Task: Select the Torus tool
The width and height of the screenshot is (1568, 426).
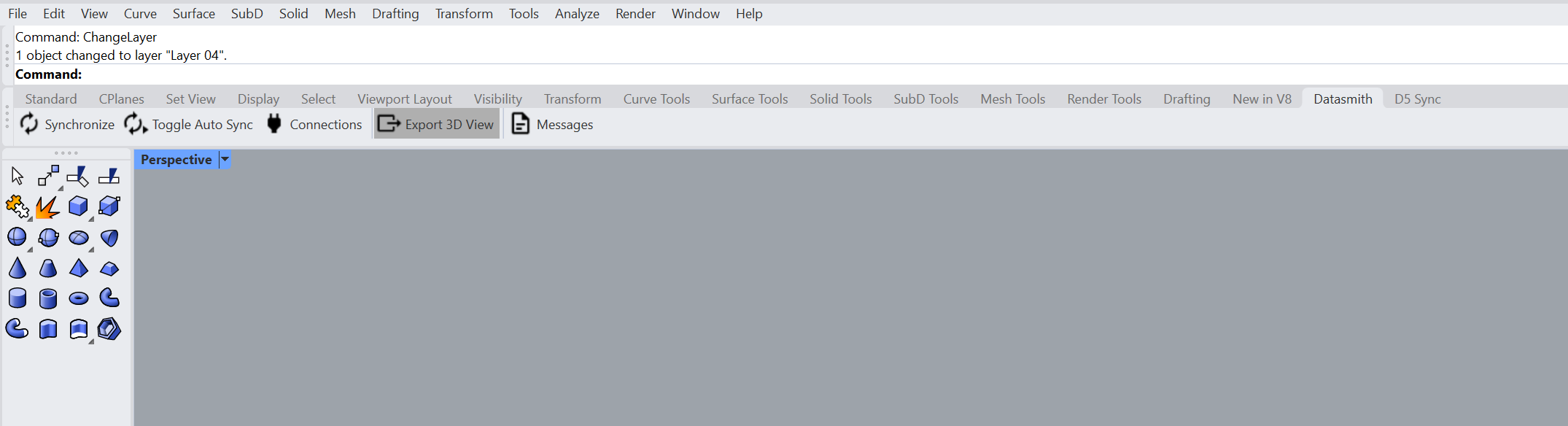Action: pyautogui.click(x=78, y=298)
